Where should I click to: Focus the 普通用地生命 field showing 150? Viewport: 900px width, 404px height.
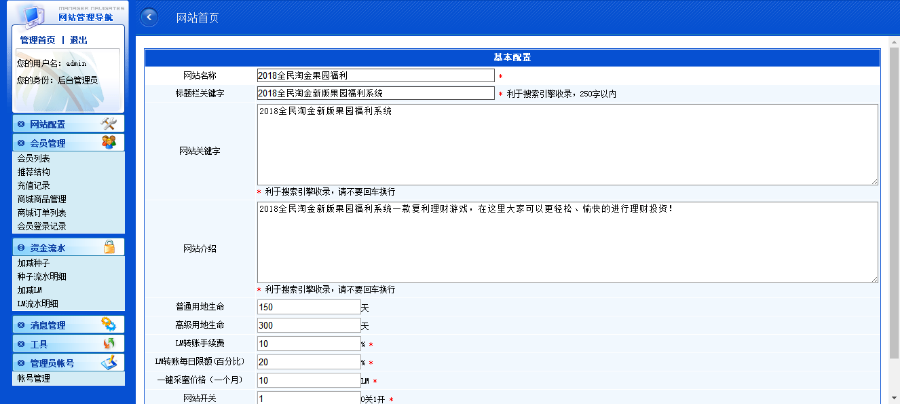(309, 307)
